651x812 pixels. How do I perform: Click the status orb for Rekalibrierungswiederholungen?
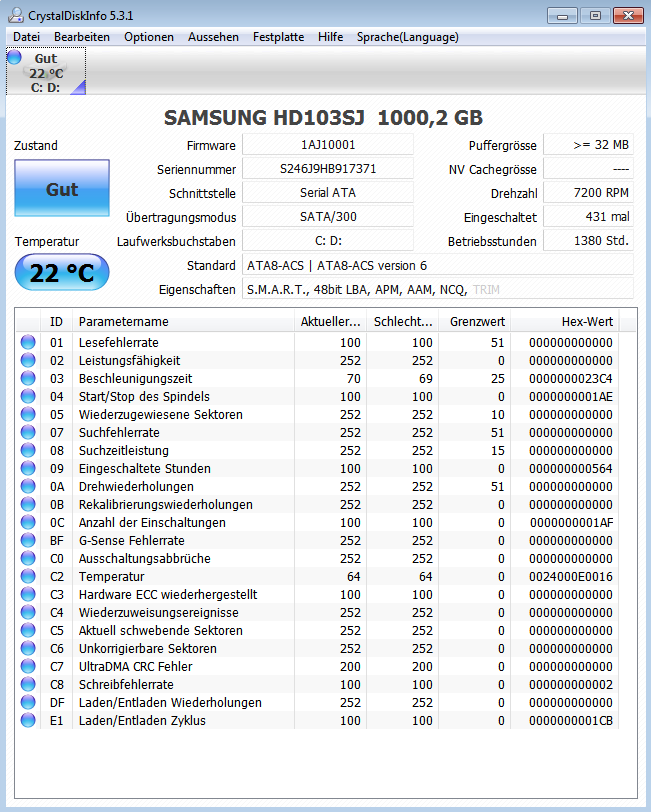[x=28, y=504]
